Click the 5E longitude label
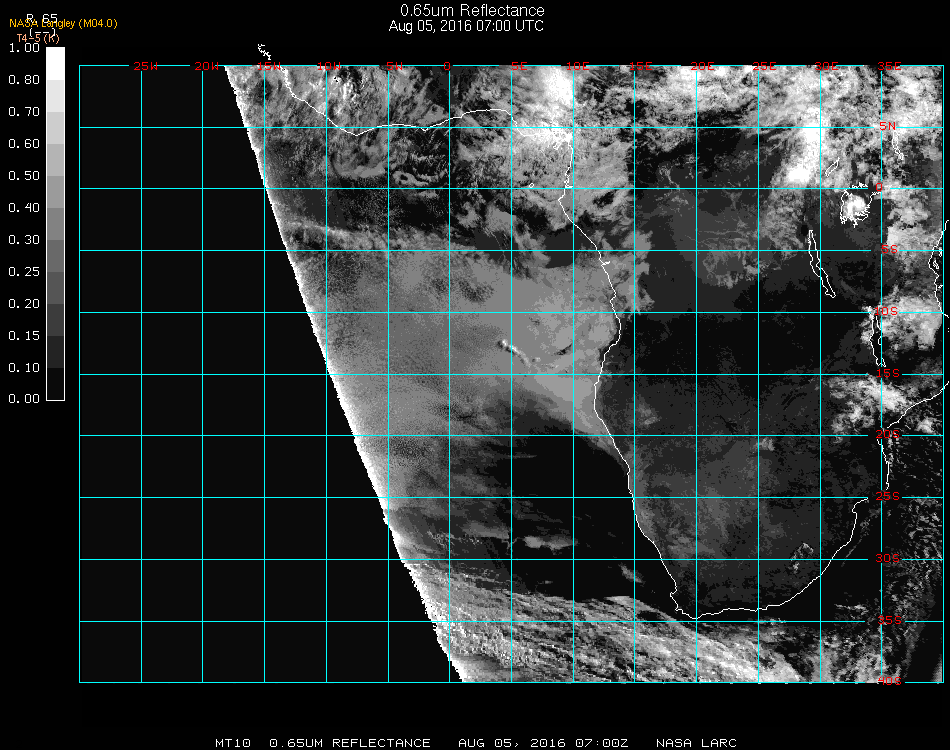Viewport: 950px width, 750px height. [519, 66]
